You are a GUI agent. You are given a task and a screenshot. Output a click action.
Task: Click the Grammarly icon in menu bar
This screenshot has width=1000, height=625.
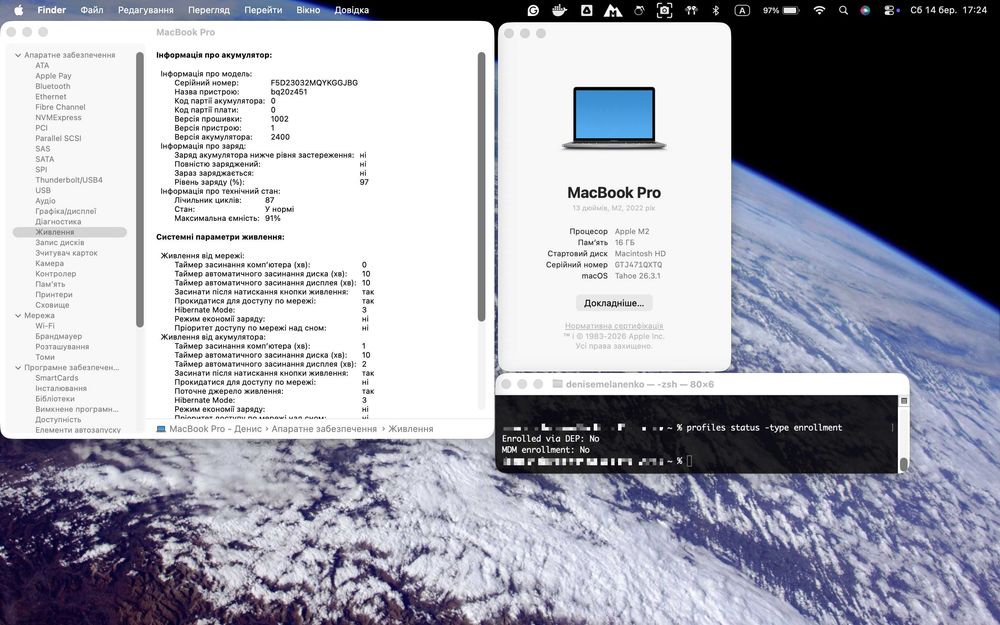[x=533, y=10]
